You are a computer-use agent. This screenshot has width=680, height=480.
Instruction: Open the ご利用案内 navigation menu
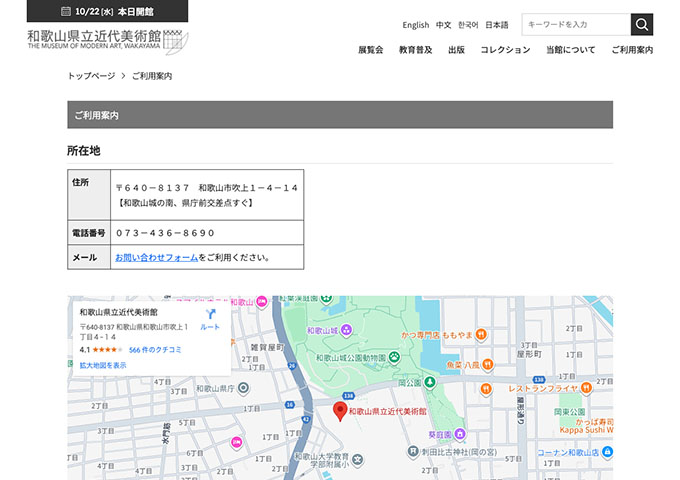click(632, 50)
